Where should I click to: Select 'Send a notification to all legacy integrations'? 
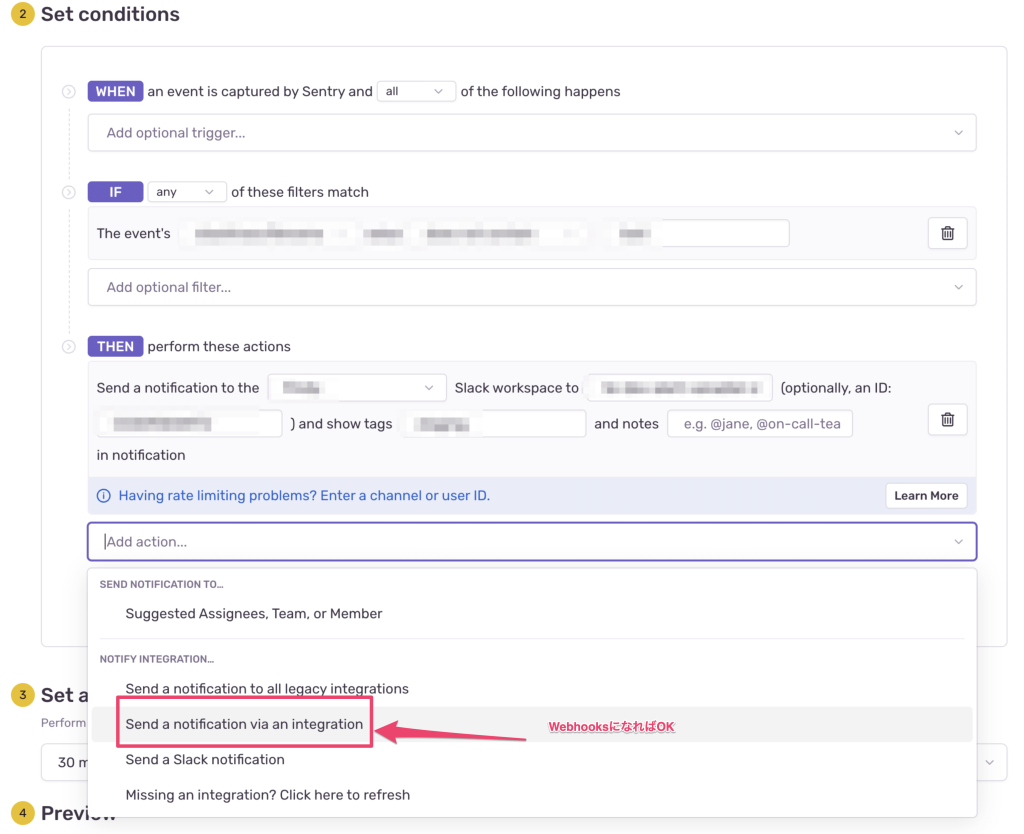click(x=267, y=689)
